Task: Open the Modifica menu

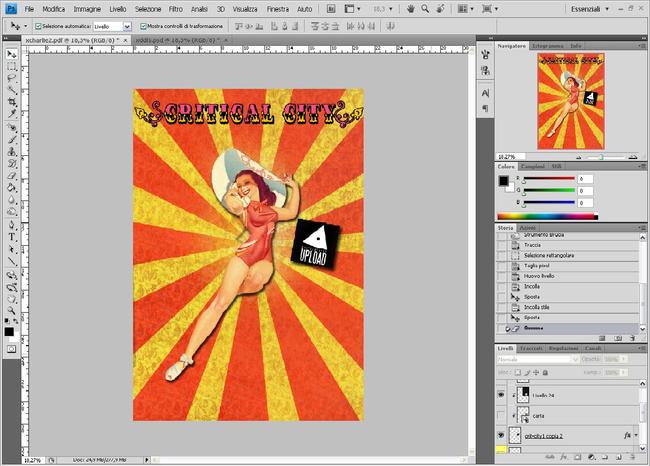Action: pos(53,9)
